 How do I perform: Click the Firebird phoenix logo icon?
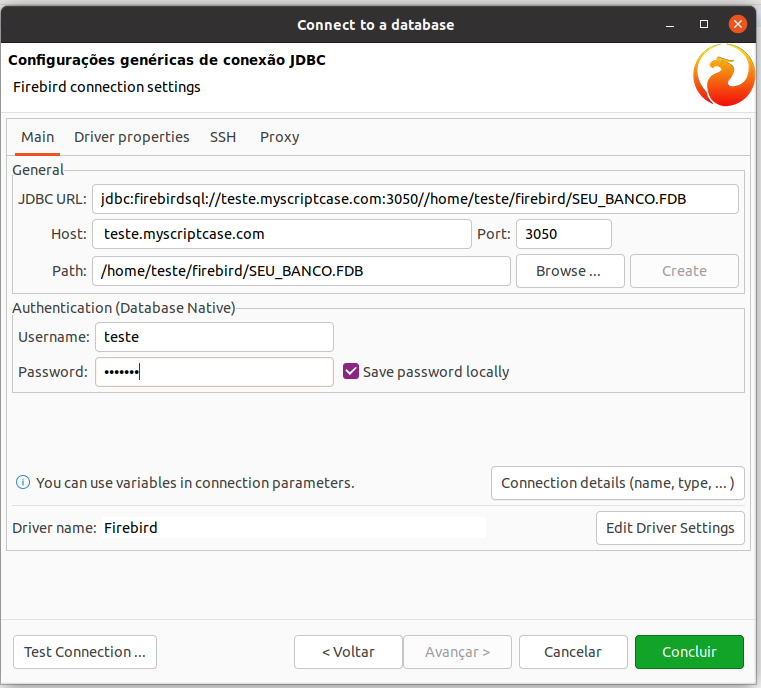tap(724, 75)
